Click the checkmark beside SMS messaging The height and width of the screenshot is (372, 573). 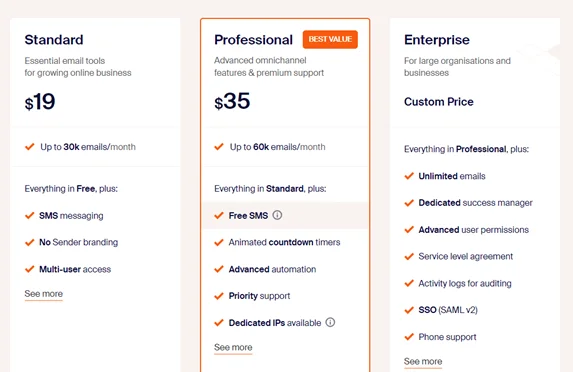30,216
